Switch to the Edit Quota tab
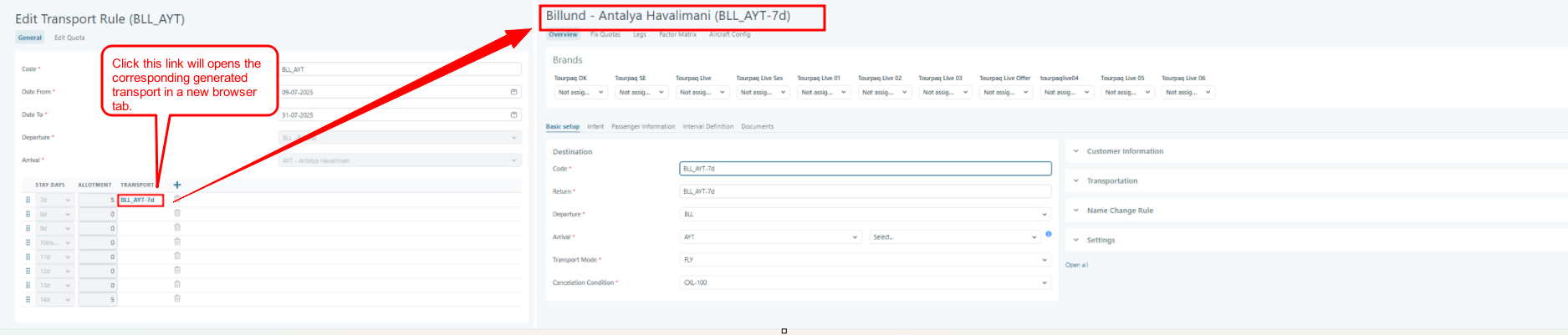This screenshot has width=1568, height=335. (69, 38)
